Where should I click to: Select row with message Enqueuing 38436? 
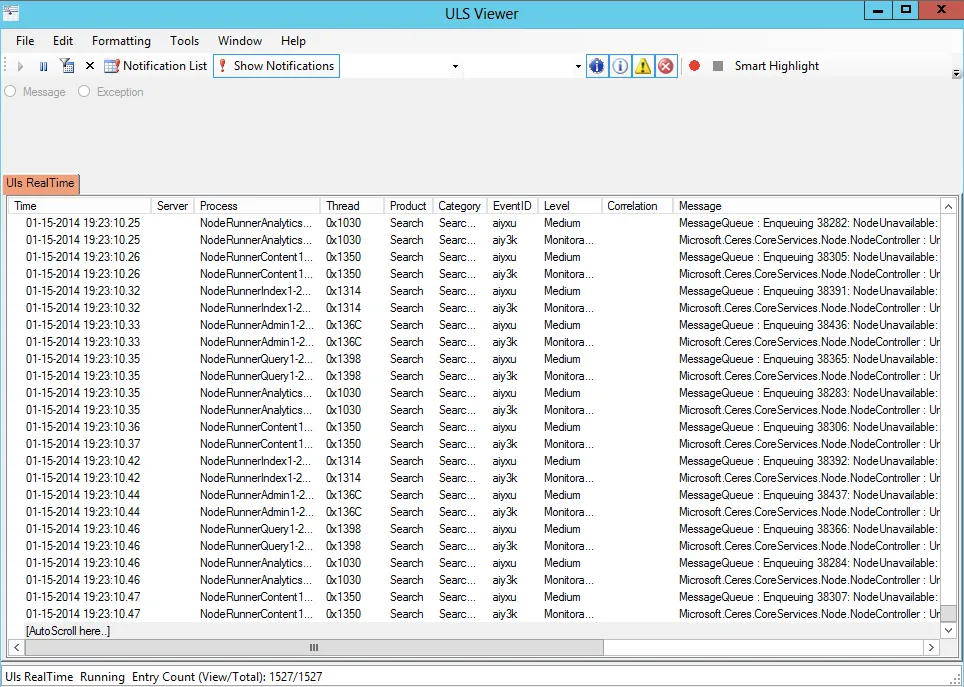(474, 325)
